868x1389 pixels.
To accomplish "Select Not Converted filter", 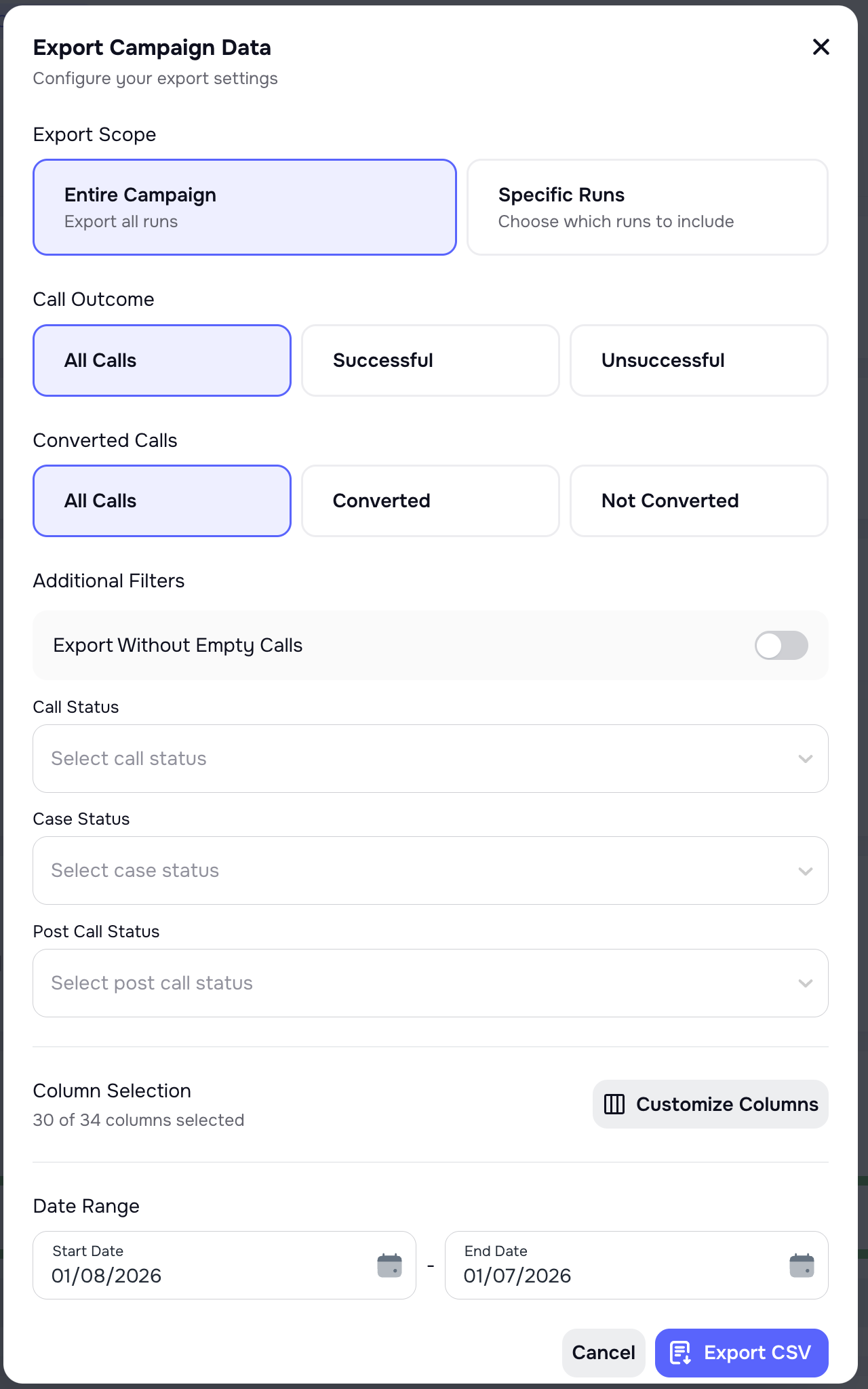I will tap(698, 501).
